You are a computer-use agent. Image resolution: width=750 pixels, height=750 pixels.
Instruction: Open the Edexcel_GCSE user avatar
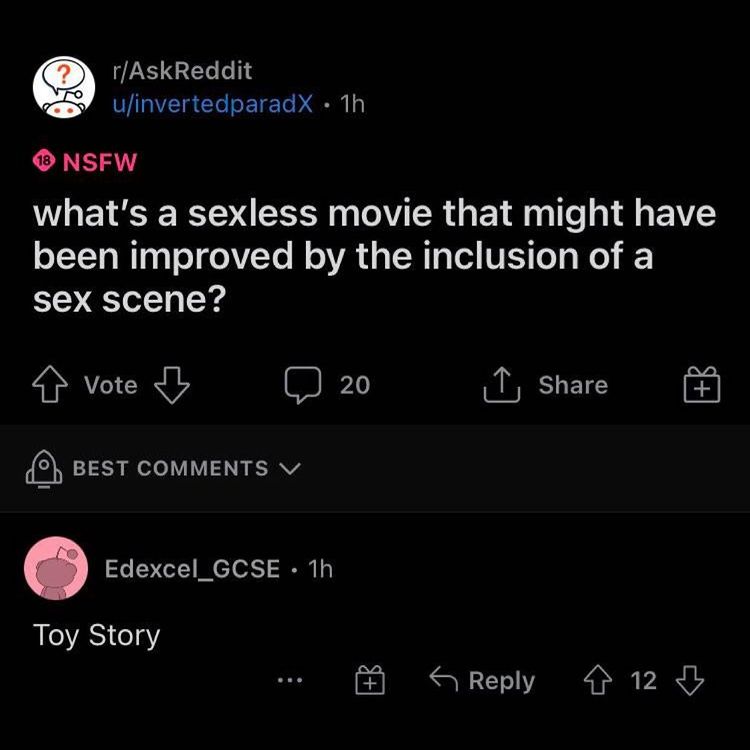tap(57, 570)
